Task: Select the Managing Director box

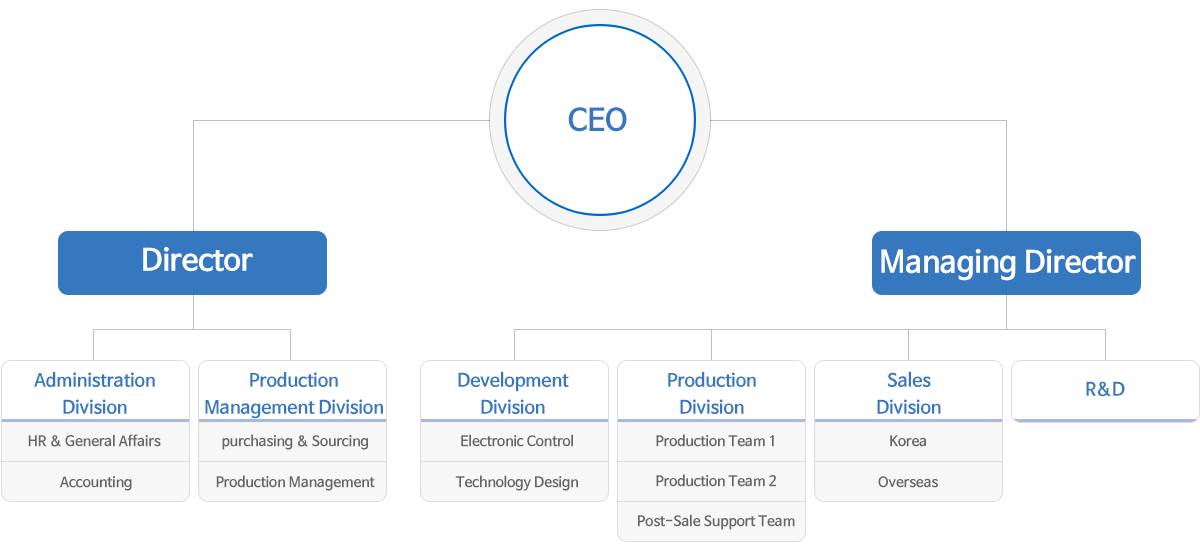Action: [1006, 263]
